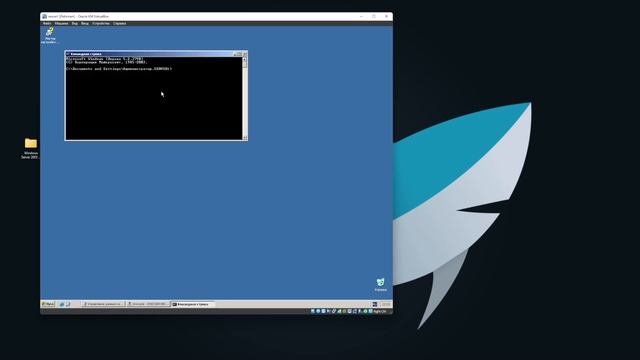The width and height of the screenshot is (640, 360).
Task: Open the Ввод menu in VirtualBox
Action: pyautogui.click(x=85, y=24)
